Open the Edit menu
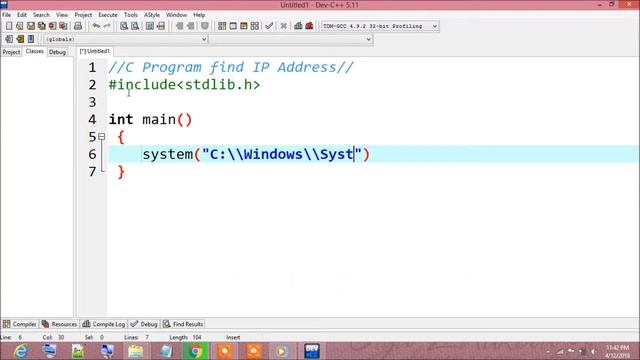 pyautogui.click(x=22, y=15)
